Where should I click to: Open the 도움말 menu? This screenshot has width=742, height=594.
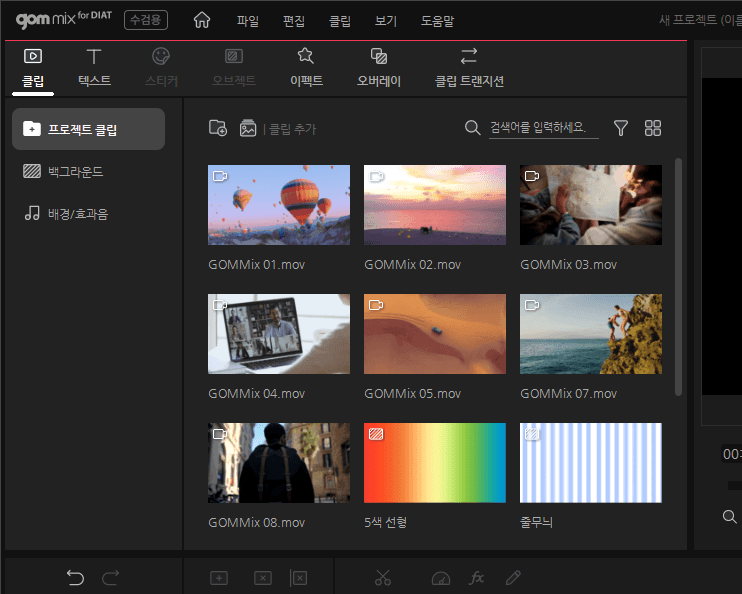click(x=437, y=20)
